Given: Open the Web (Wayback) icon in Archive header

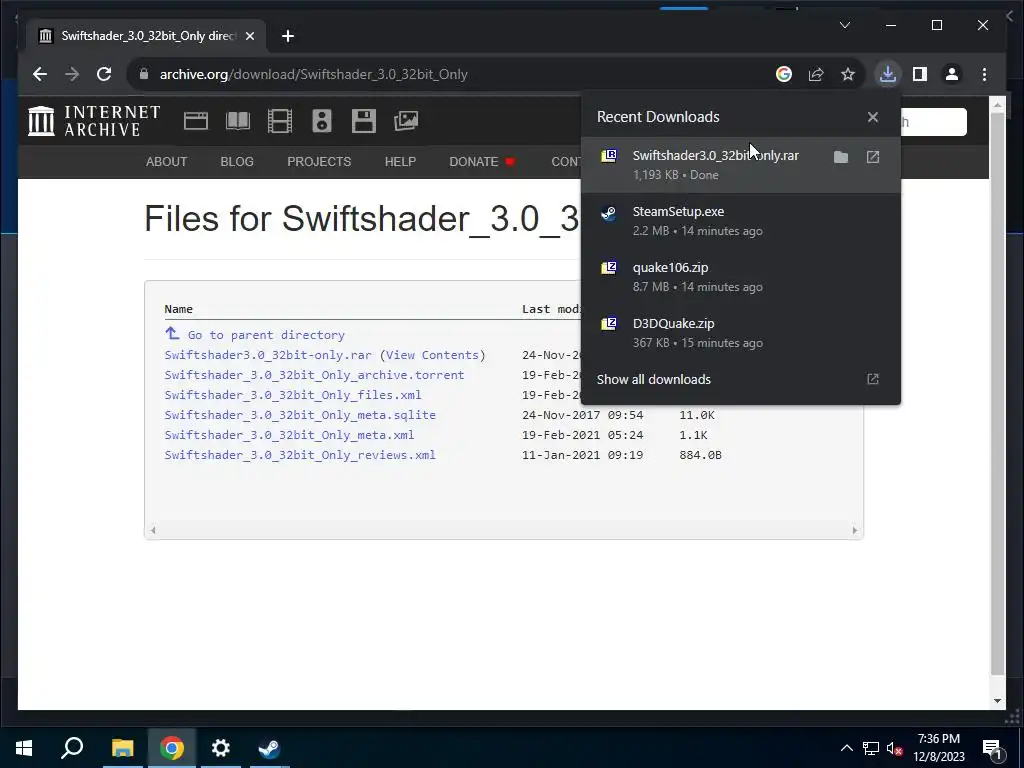Looking at the screenshot, I should point(195,121).
